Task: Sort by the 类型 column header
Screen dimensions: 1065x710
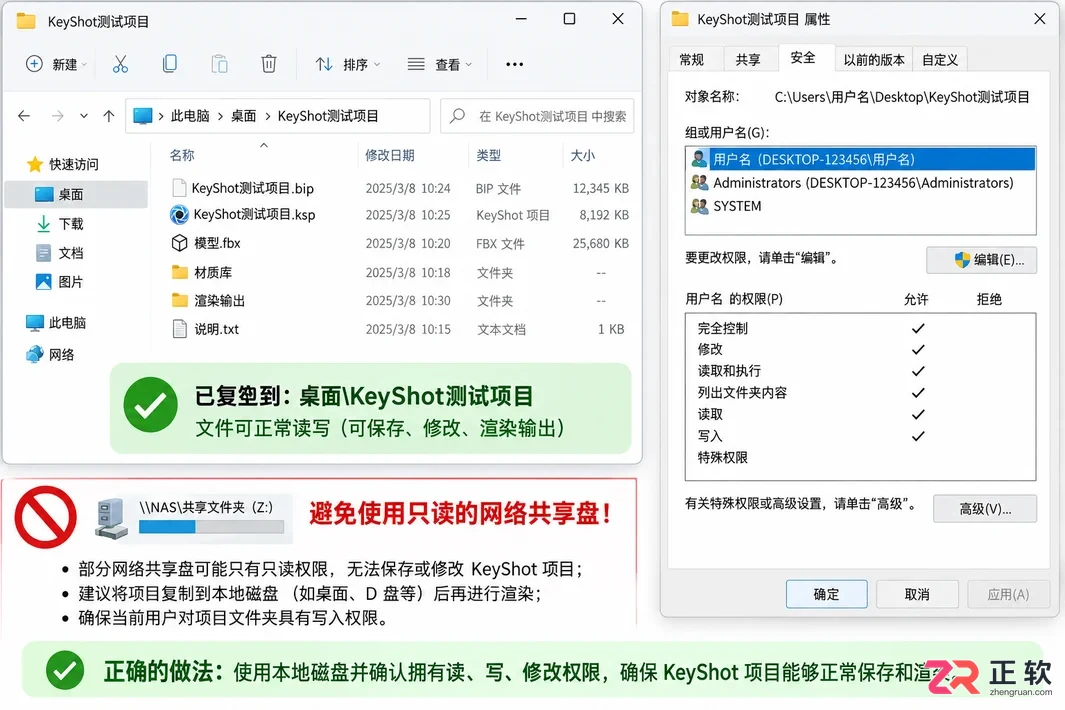Action: (488, 156)
